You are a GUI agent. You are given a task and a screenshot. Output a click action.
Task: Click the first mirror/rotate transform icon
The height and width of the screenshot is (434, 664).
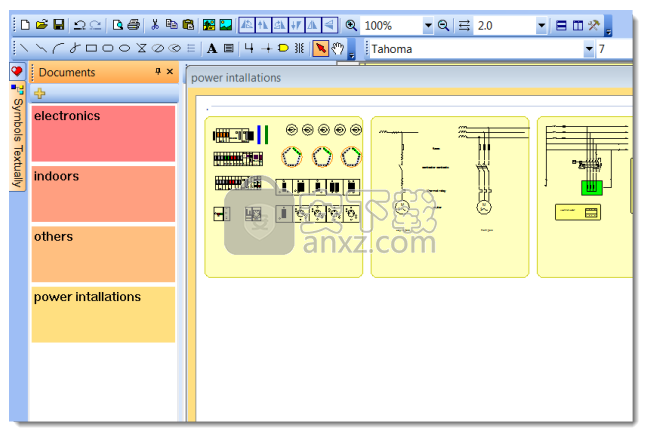coord(247,25)
